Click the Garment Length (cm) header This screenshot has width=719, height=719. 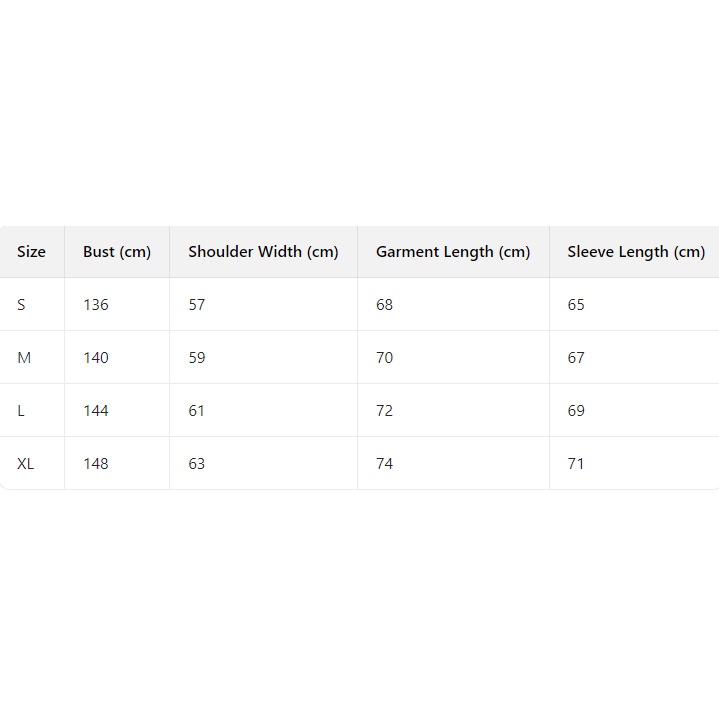[x=453, y=252]
